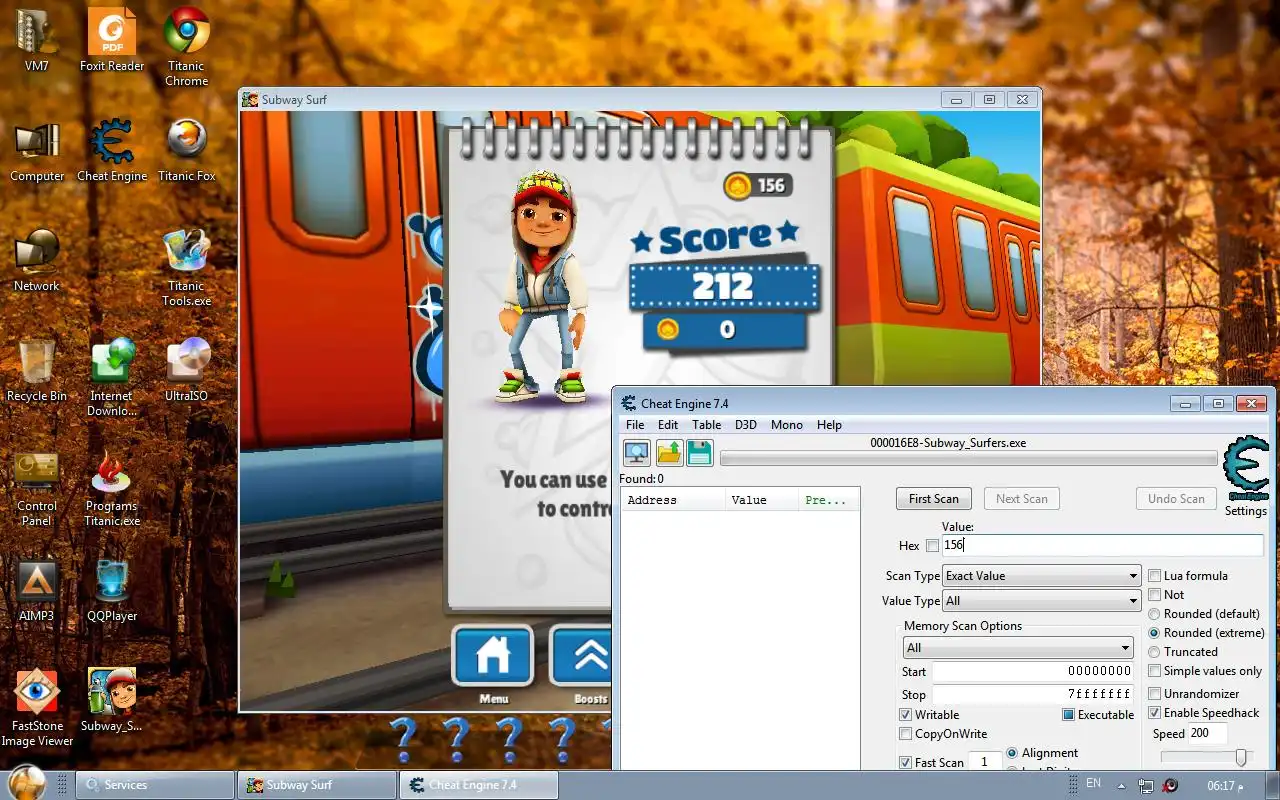Click the Services taskbar button
This screenshot has height=800, width=1280.
(154, 785)
